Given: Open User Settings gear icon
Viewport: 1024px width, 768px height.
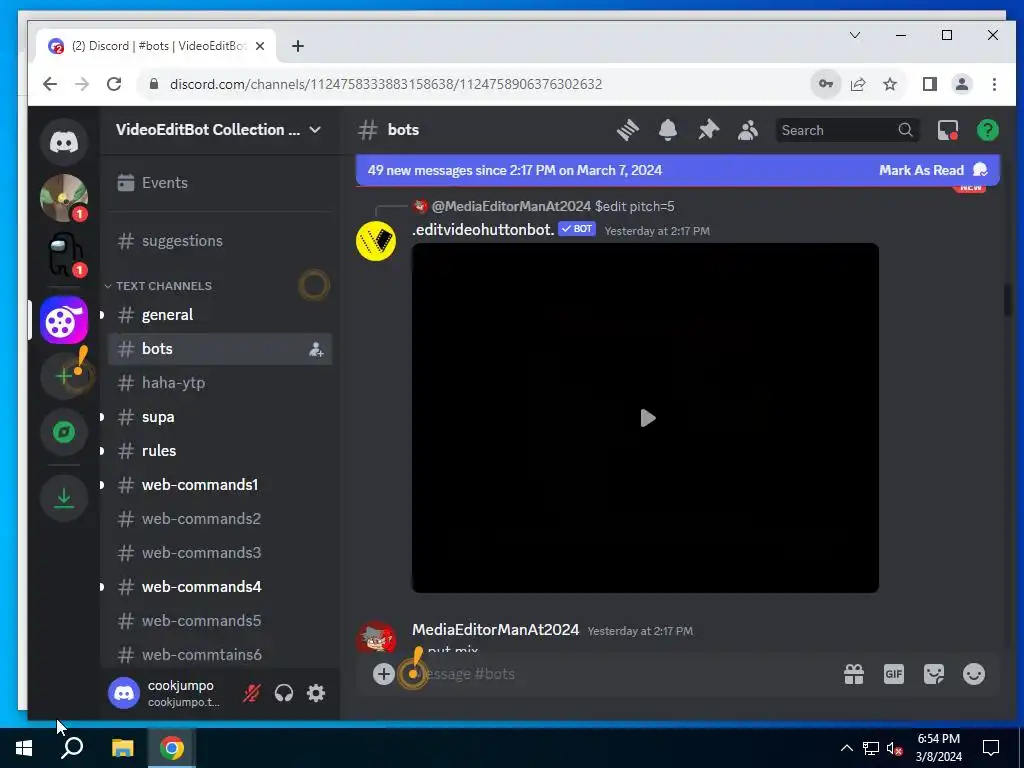Looking at the screenshot, I should (x=316, y=693).
